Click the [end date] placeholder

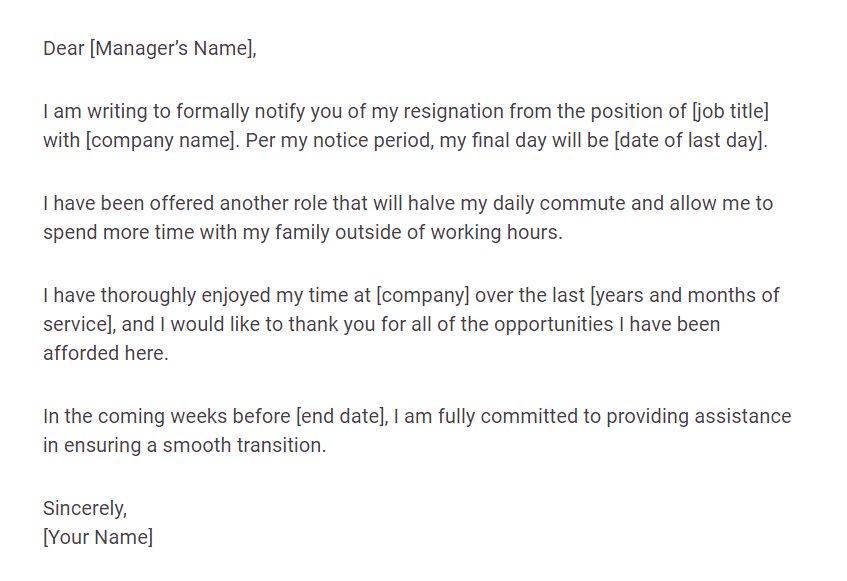pos(340,416)
